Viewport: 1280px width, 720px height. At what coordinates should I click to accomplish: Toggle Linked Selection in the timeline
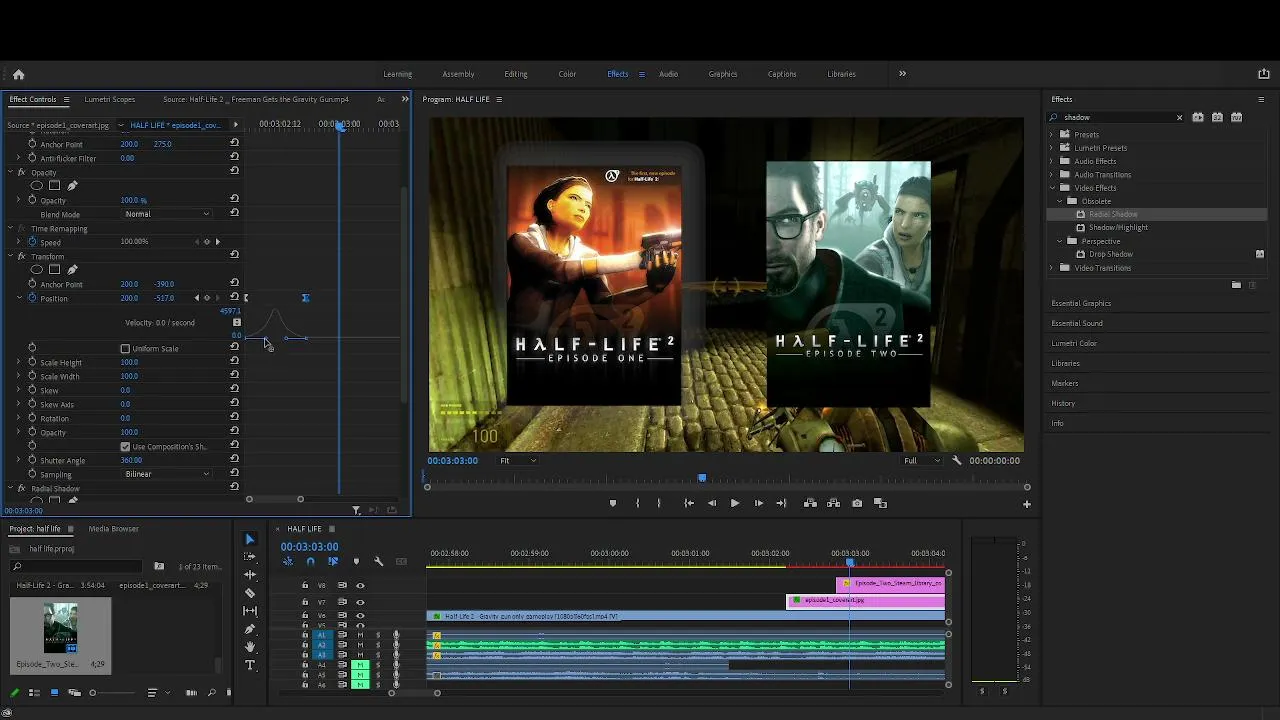pyautogui.click(x=333, y=561)
